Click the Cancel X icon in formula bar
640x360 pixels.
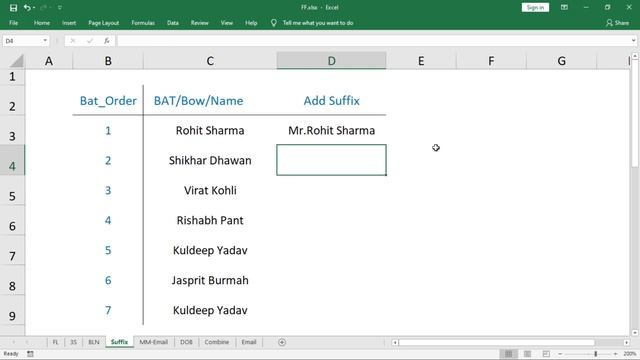(73, 41)
